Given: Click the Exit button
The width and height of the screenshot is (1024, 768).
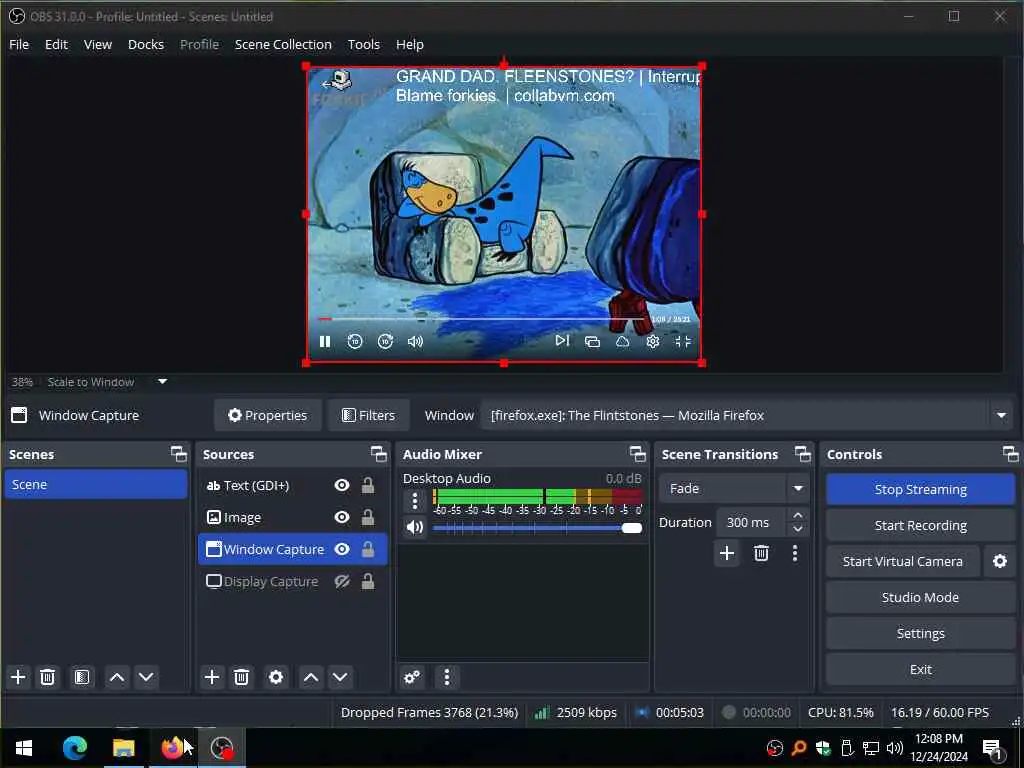Looking at the screenshot, I should tap(920, 669).
